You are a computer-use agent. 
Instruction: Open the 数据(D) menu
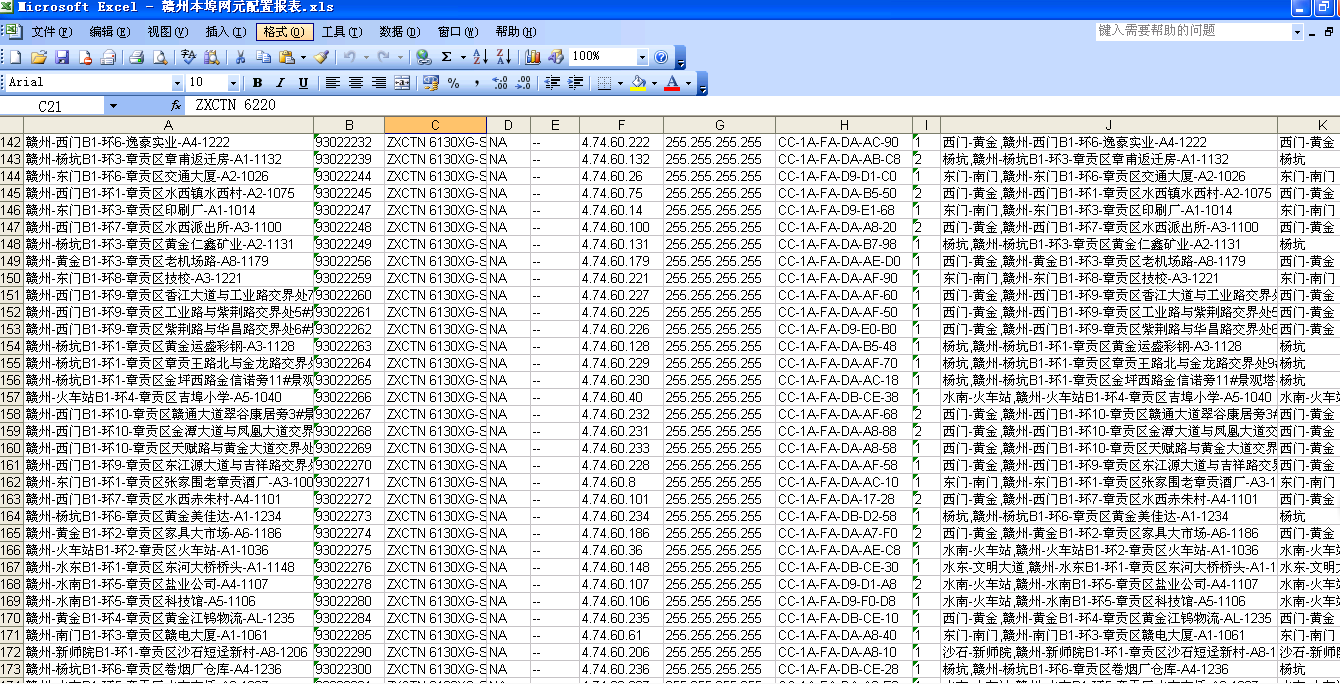point(399,32)
